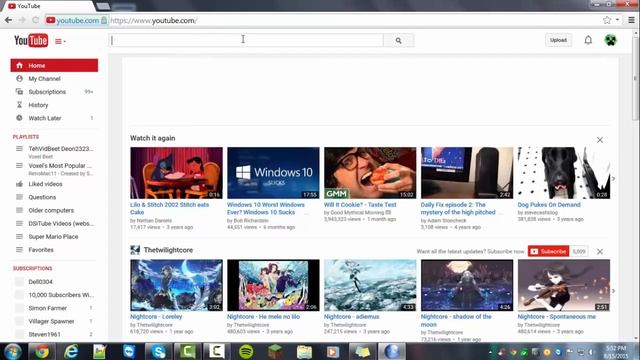The width and height of the screenshot is (640, 360).
Task: Show more Watch it again videos arrow
Action: pos(613,179)
